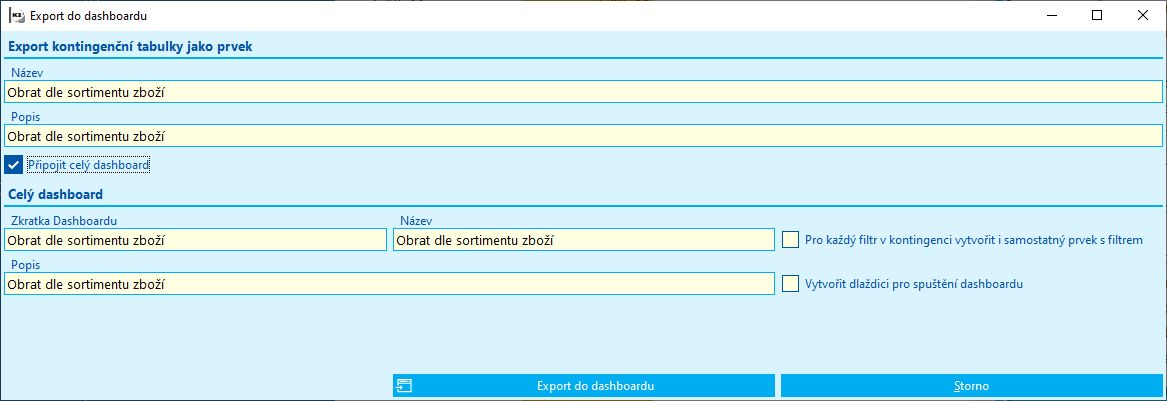The height and width of the screenshot is (401, 1167).
Task: Click the app icon in the title bar
Action: [x=16, y=16]
